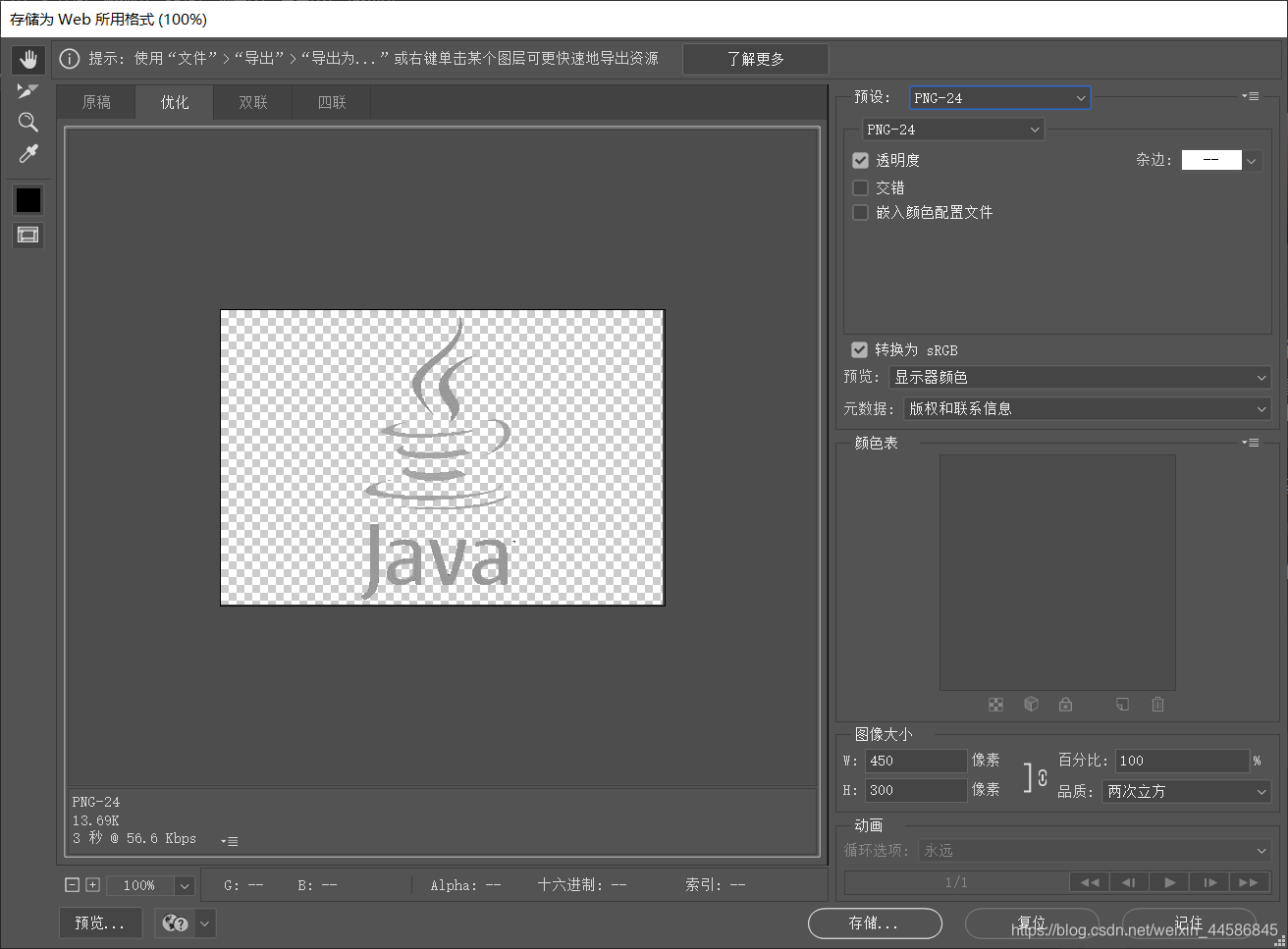
Task: Open the PNG-24 file format dropdown
Action: coord(953,129)
